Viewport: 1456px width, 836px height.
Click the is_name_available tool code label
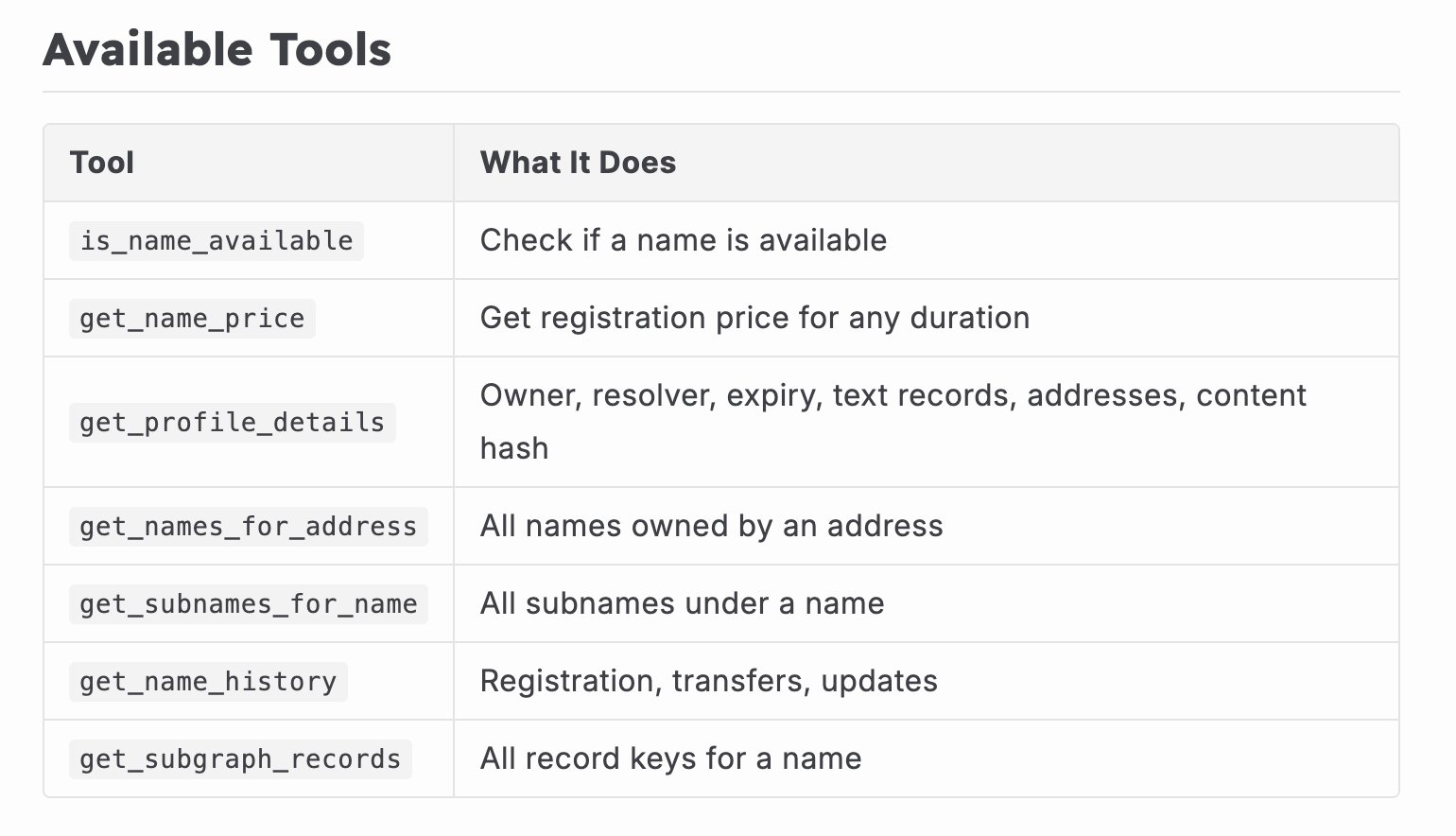pos(217,241)
